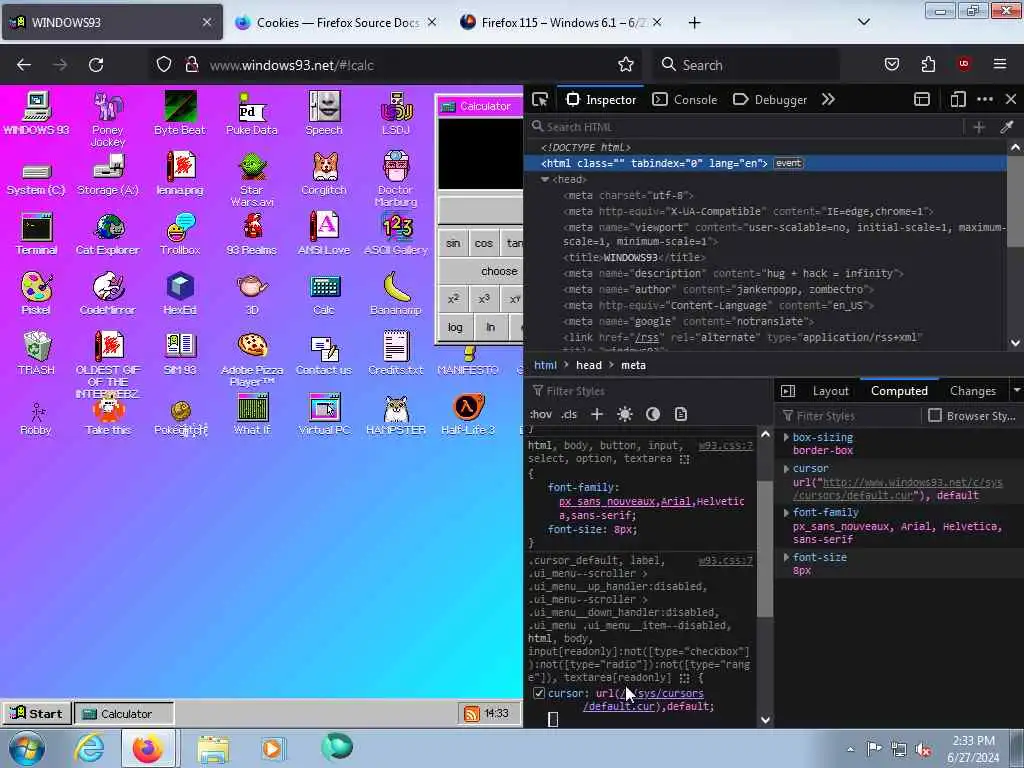The height and width of the screenshot is (768, 1024).
Task: Open the Puke Data desktop icon
Action: [x=251, y=113]
